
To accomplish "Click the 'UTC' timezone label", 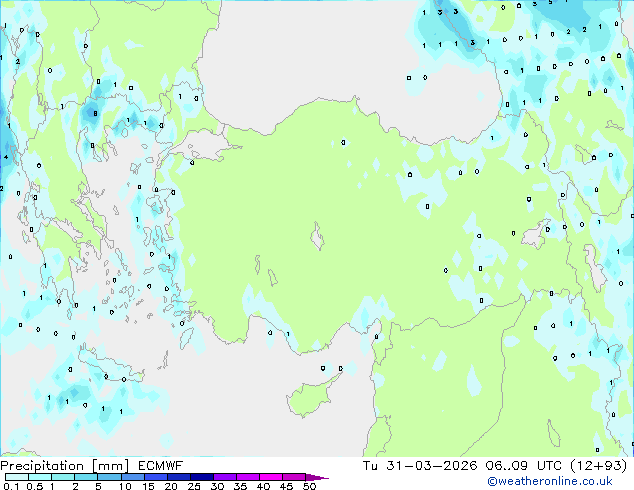I will [x=549, y=466].
